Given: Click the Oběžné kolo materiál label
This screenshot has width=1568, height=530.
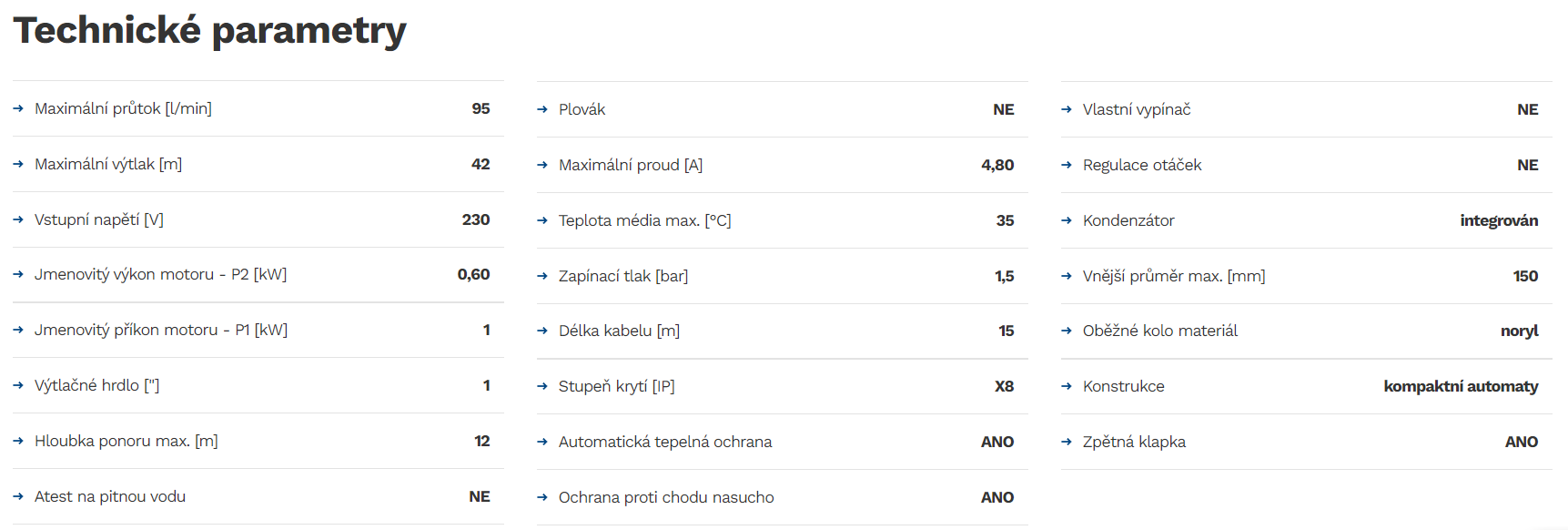Looking at the screenshot, I should (1160, 331).
